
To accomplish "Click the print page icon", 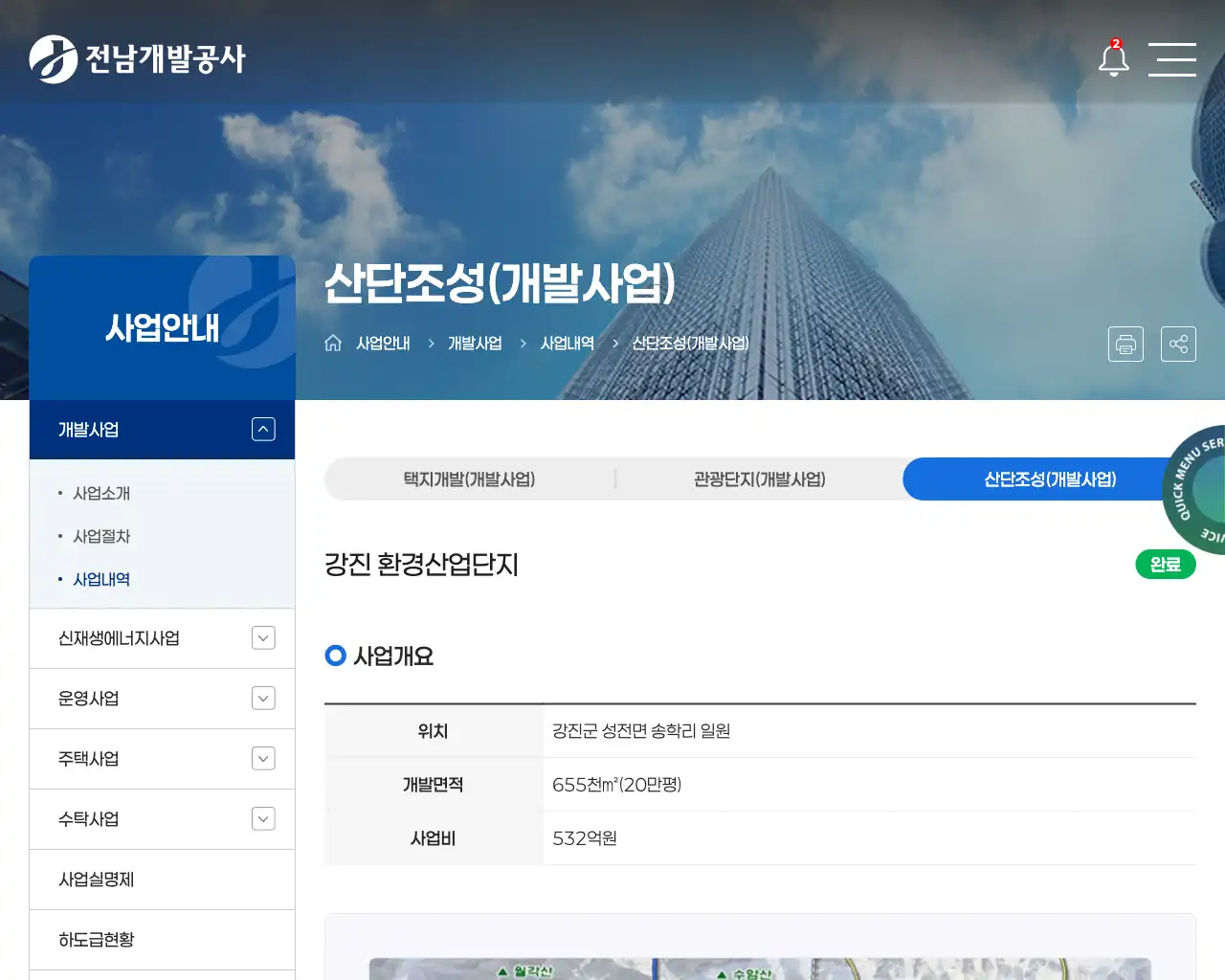I will 1125,345.
